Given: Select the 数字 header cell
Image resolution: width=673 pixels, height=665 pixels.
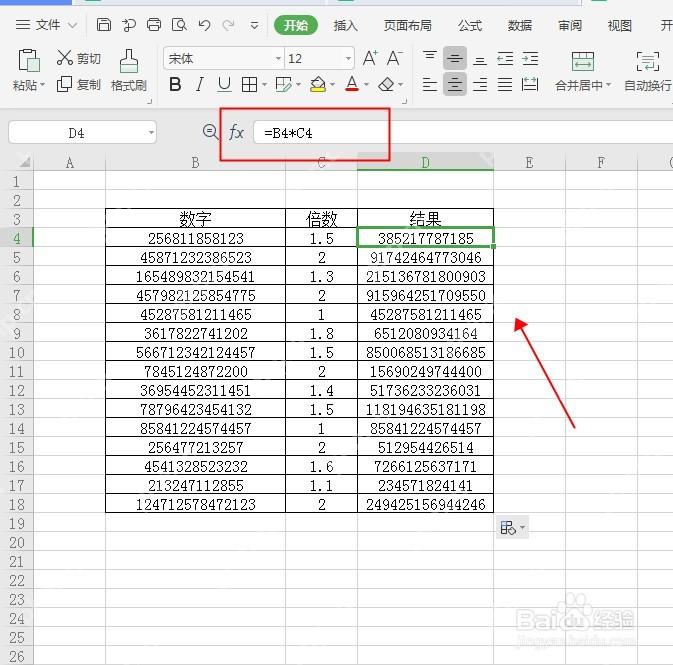Looking at the screenshot, I should (195, 219).
